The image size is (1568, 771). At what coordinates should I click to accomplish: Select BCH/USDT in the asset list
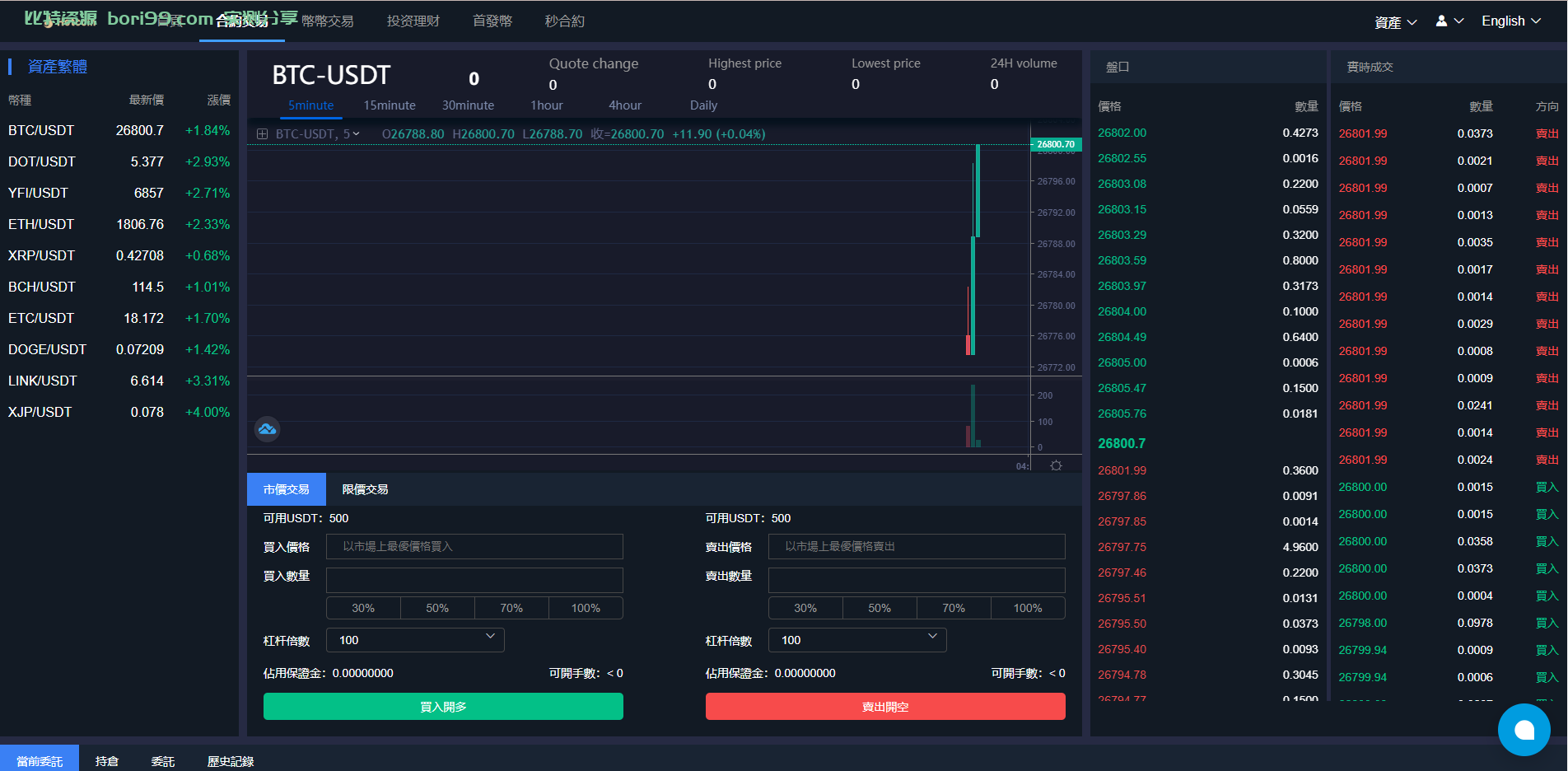click(119, 287)
